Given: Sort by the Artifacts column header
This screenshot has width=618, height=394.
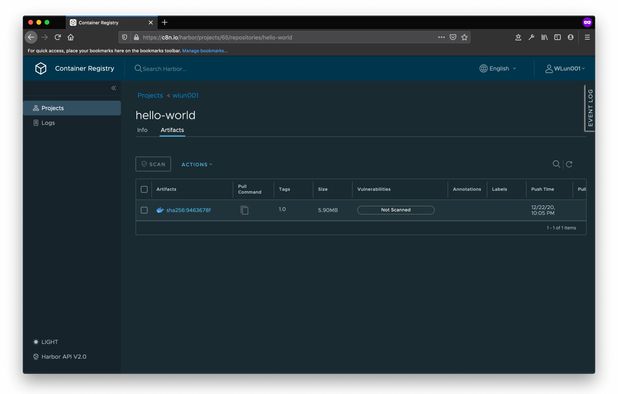Looking at the screenshot, I should pos(166,189).
